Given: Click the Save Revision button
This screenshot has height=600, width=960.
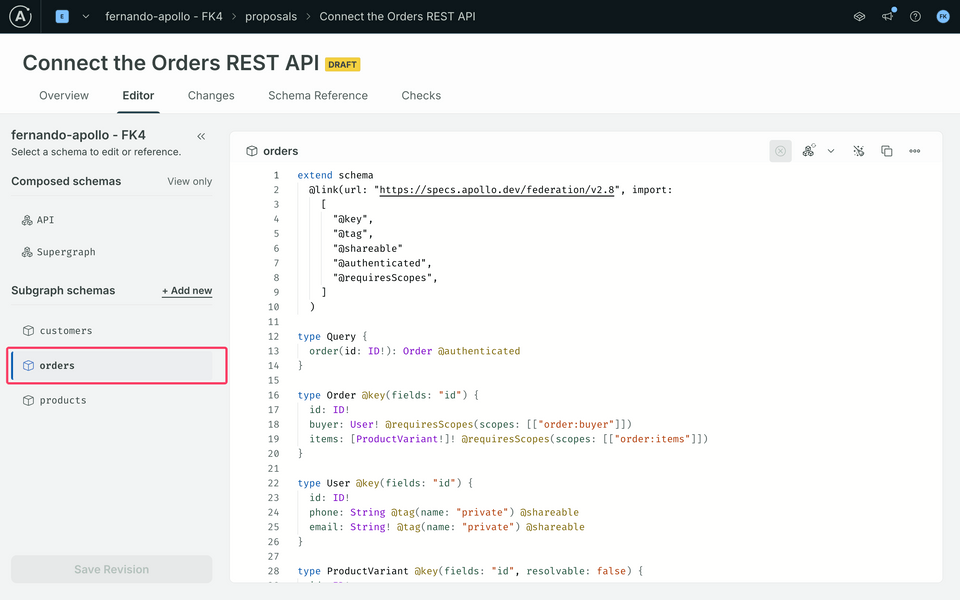Looking at the screenshot, I should [x=111, y=569].
